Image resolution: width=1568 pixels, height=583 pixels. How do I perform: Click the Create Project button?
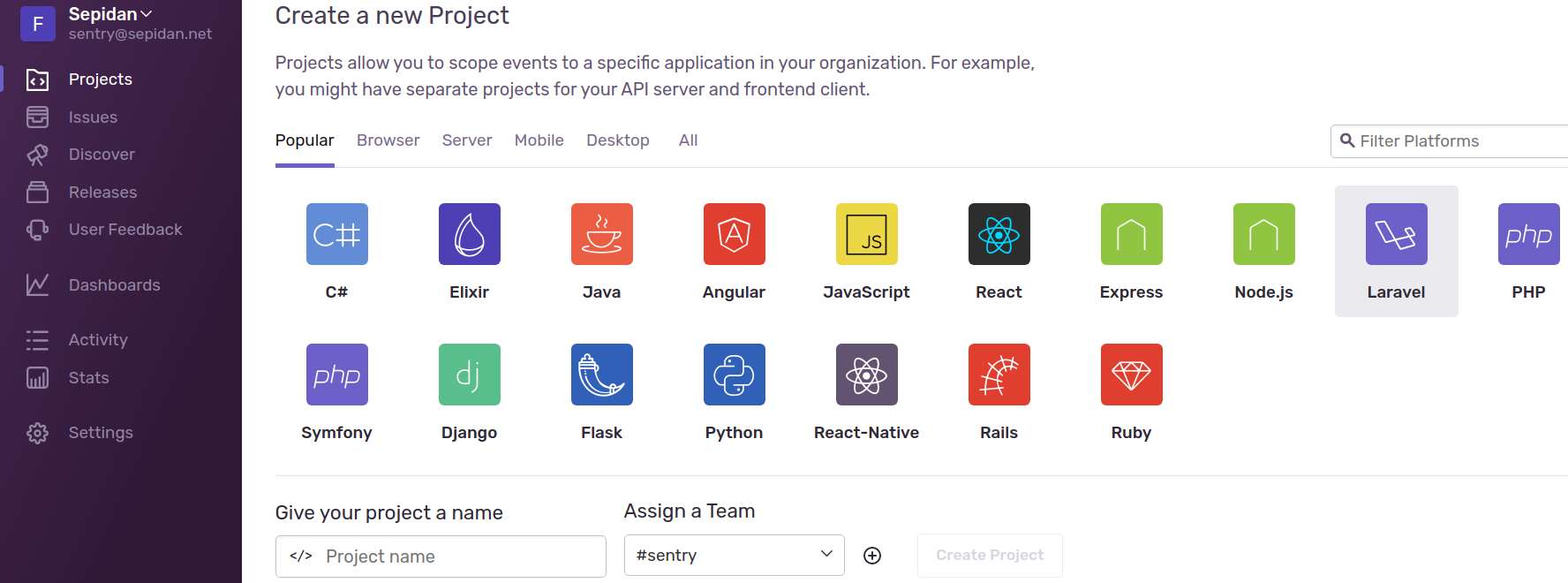point(990,555)
